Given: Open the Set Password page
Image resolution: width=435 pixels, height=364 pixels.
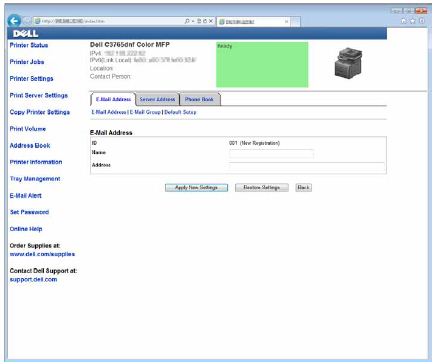Looking at the screenshot, I should point(29,212).
